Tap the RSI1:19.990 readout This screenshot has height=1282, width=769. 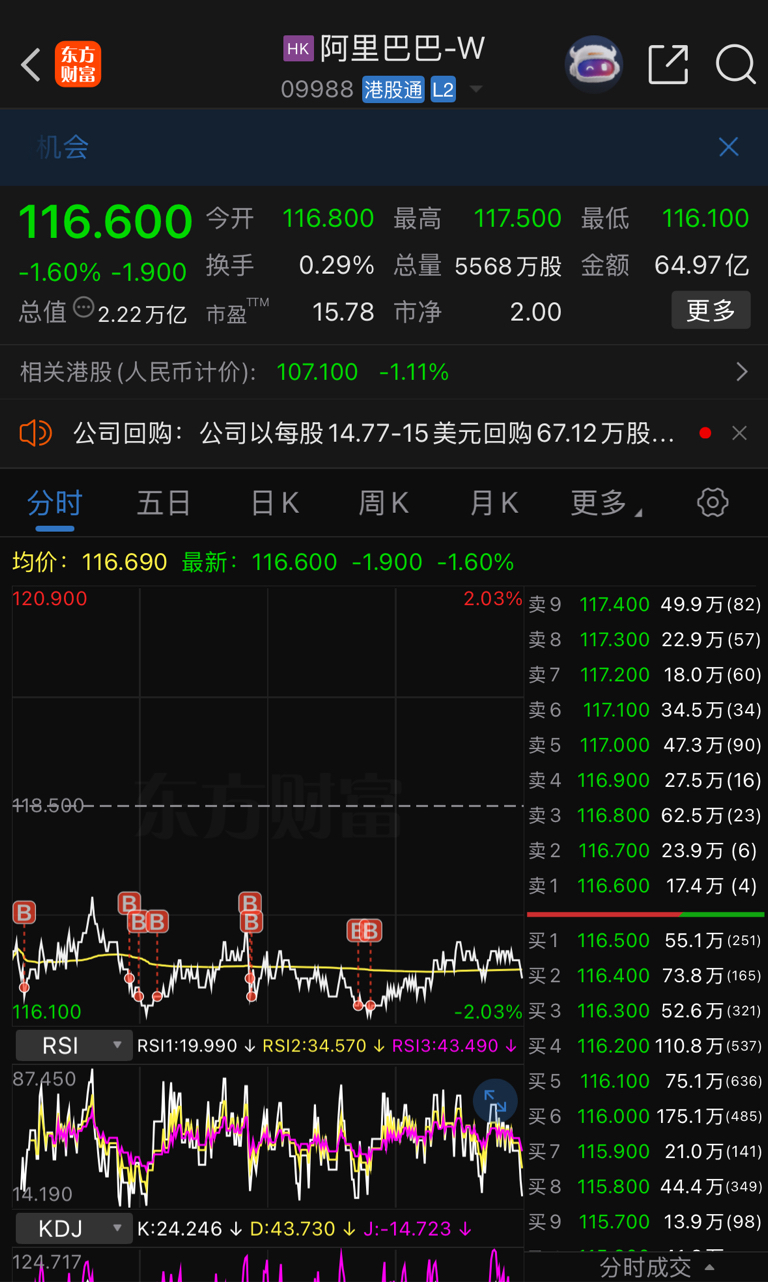tap(187, 1046)
